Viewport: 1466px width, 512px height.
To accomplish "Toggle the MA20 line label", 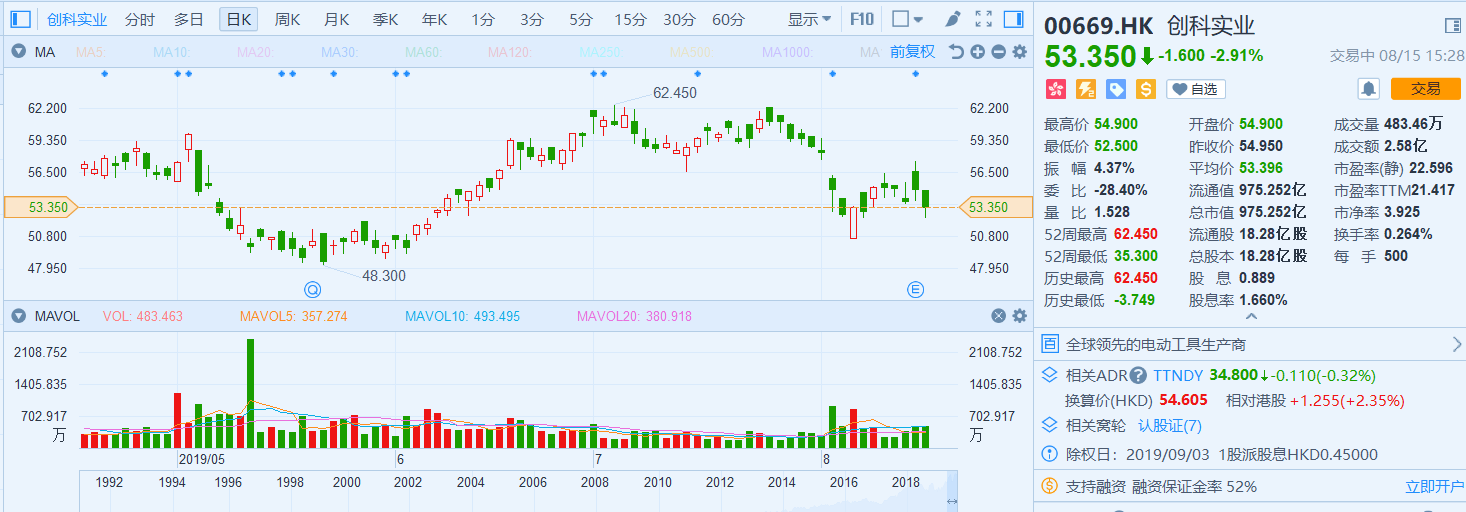I will (x=256, y=52).
